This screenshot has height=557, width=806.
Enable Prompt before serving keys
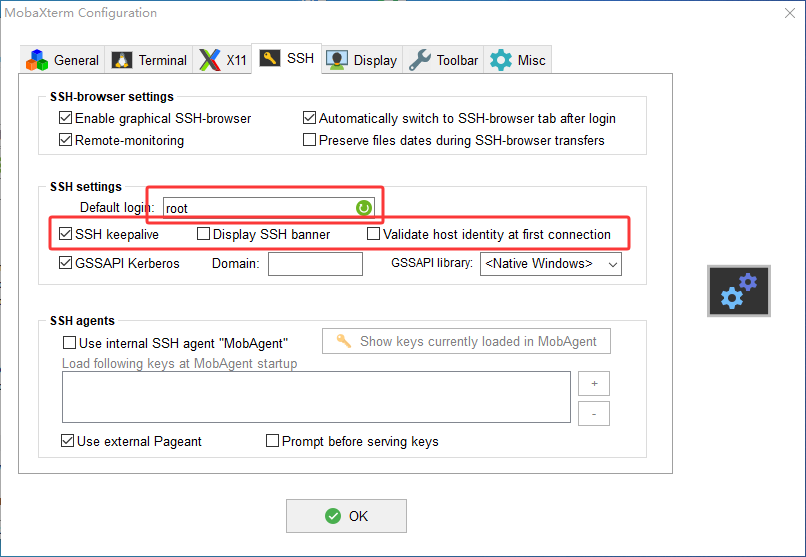272,441
